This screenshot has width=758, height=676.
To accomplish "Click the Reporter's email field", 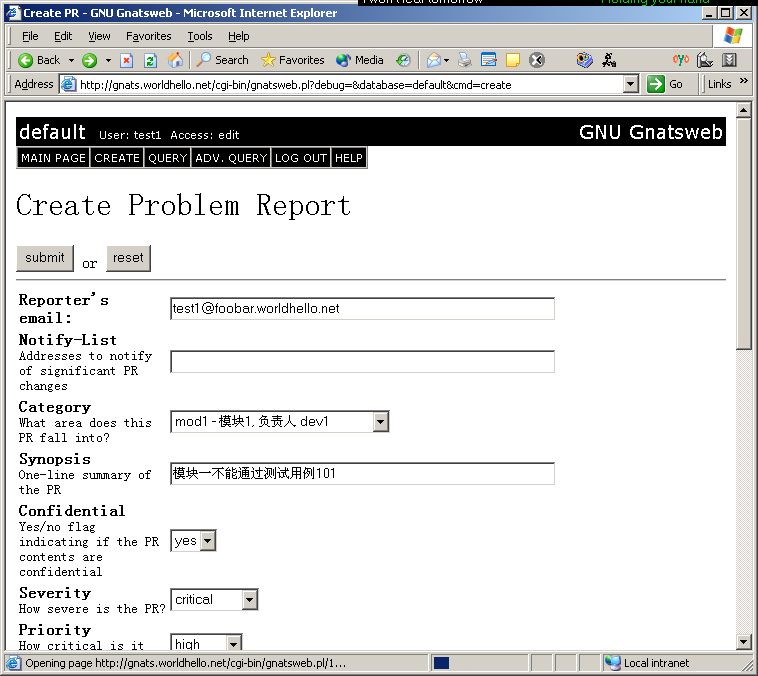I will tap(362, 309).
